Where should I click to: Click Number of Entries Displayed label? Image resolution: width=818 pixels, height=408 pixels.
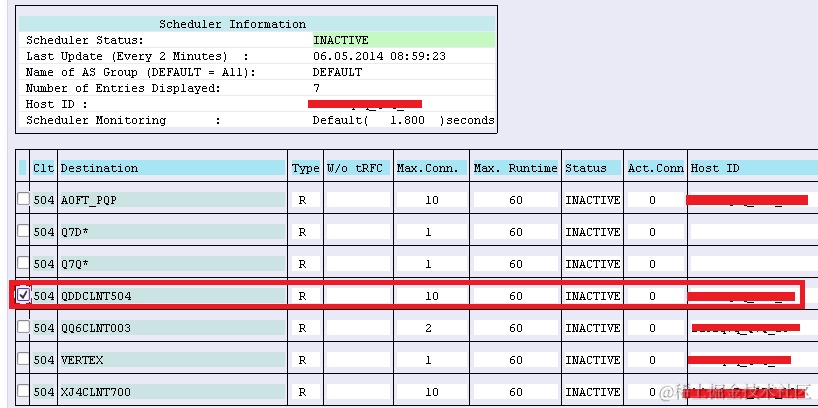tap(123, 88)
